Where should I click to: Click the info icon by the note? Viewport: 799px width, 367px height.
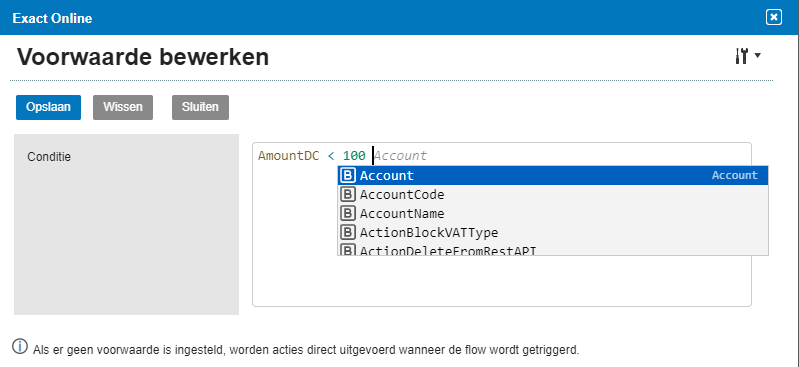click(20, 347)
